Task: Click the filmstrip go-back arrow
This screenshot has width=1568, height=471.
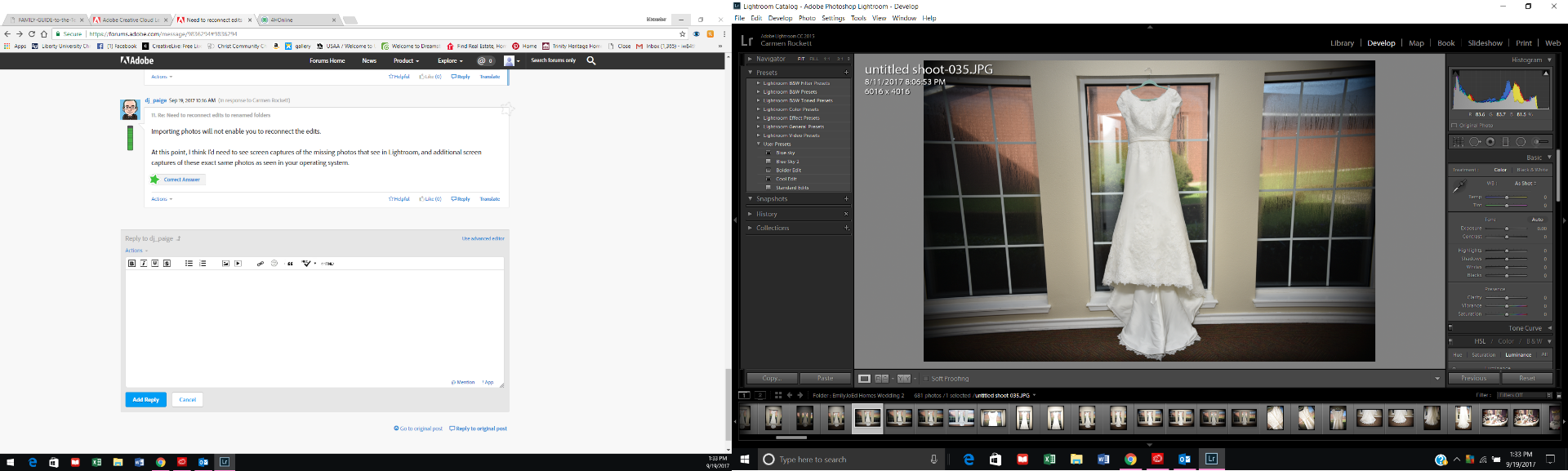Action: [x=790, y=395]
